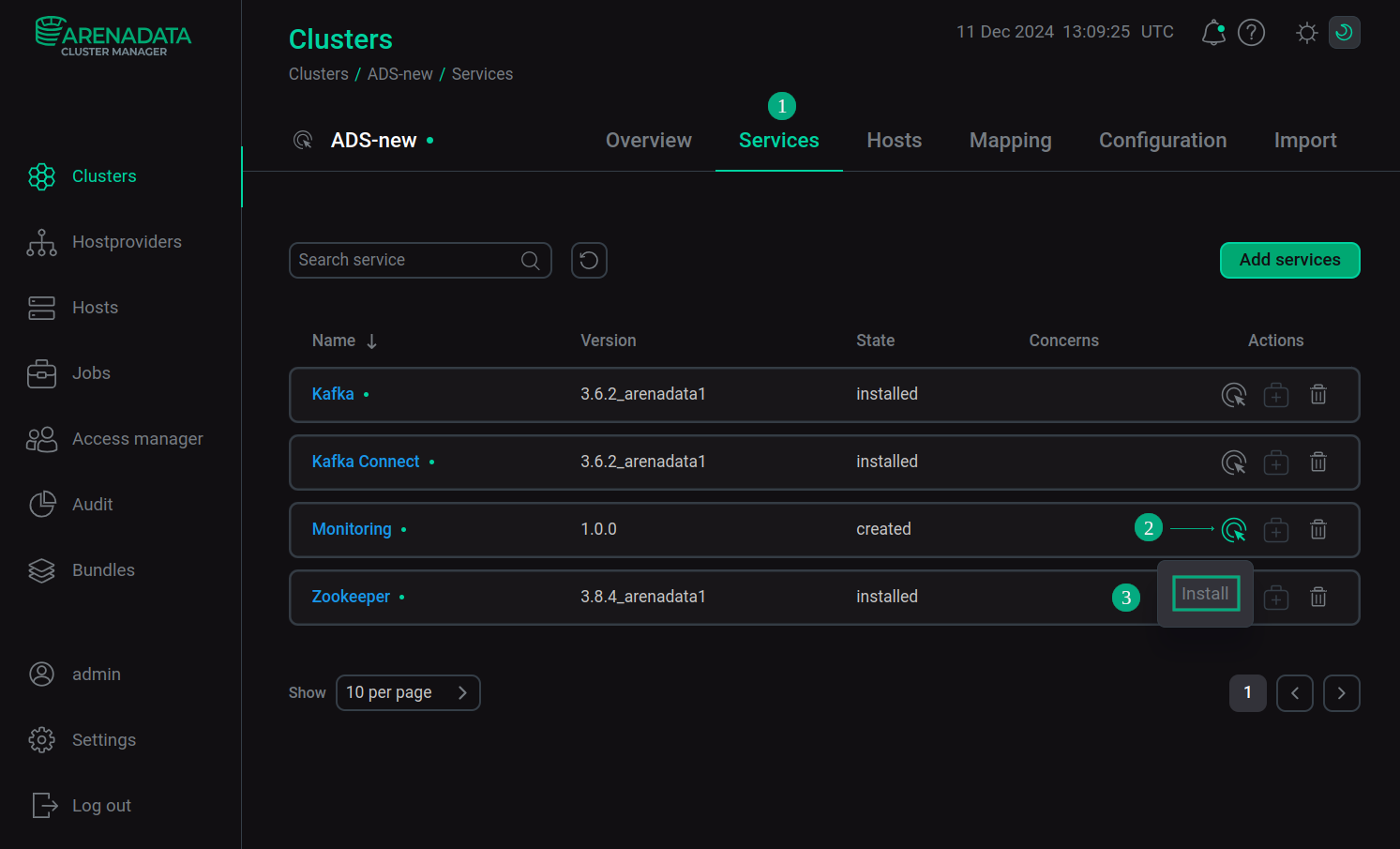1400x849 pixels.
Task: Delete the Kafka Connect service
Action: [x=1318, y=462]
